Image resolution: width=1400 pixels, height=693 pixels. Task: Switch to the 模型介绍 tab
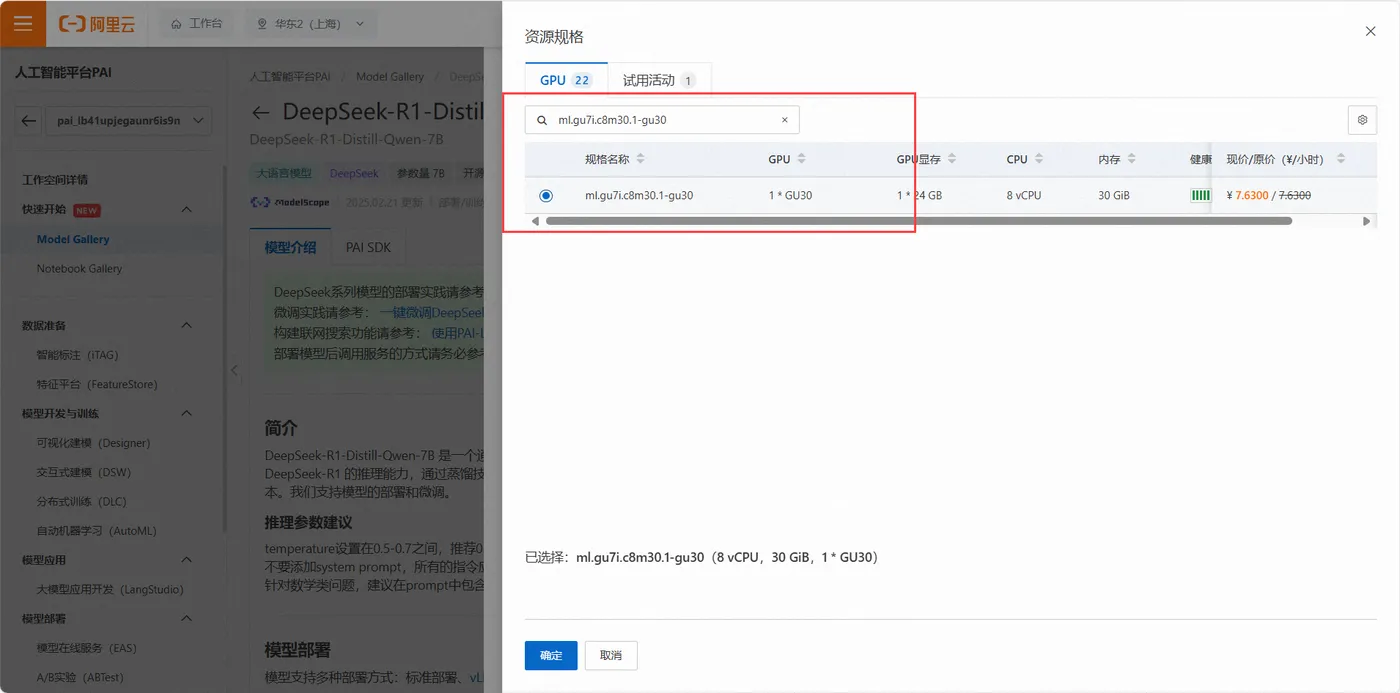290,247
